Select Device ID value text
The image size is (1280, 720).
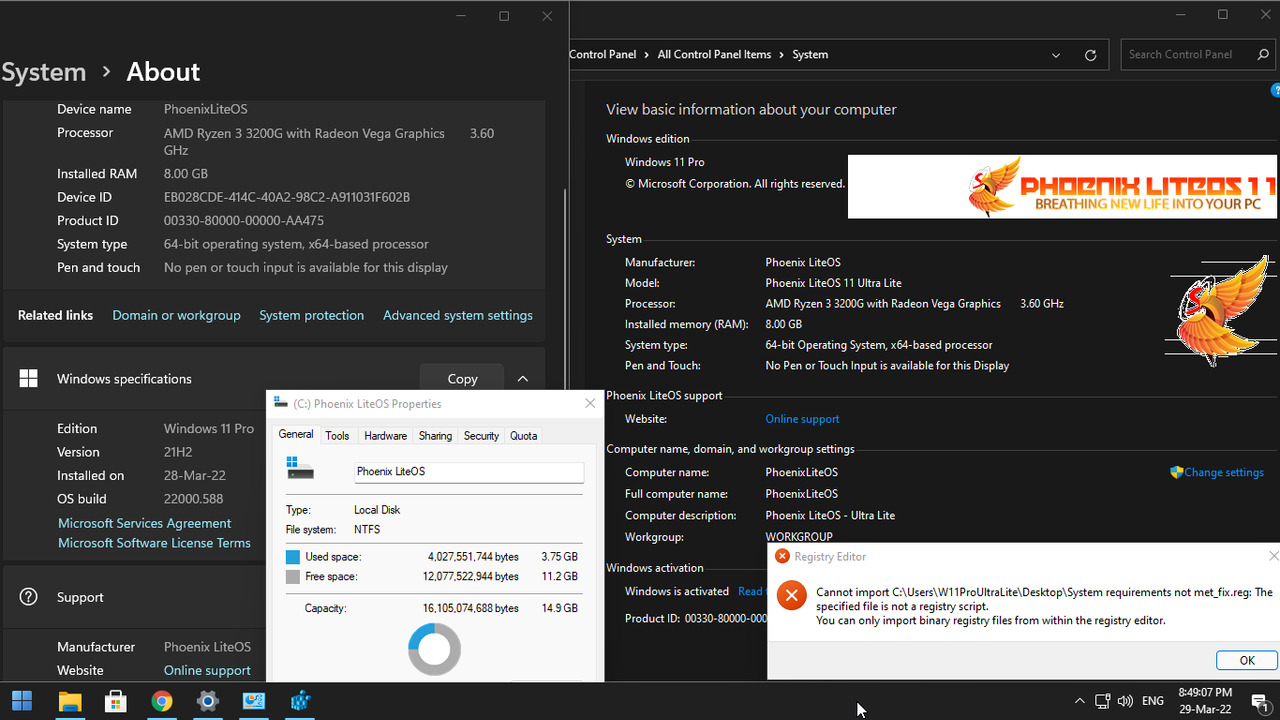tap(287, 197)
